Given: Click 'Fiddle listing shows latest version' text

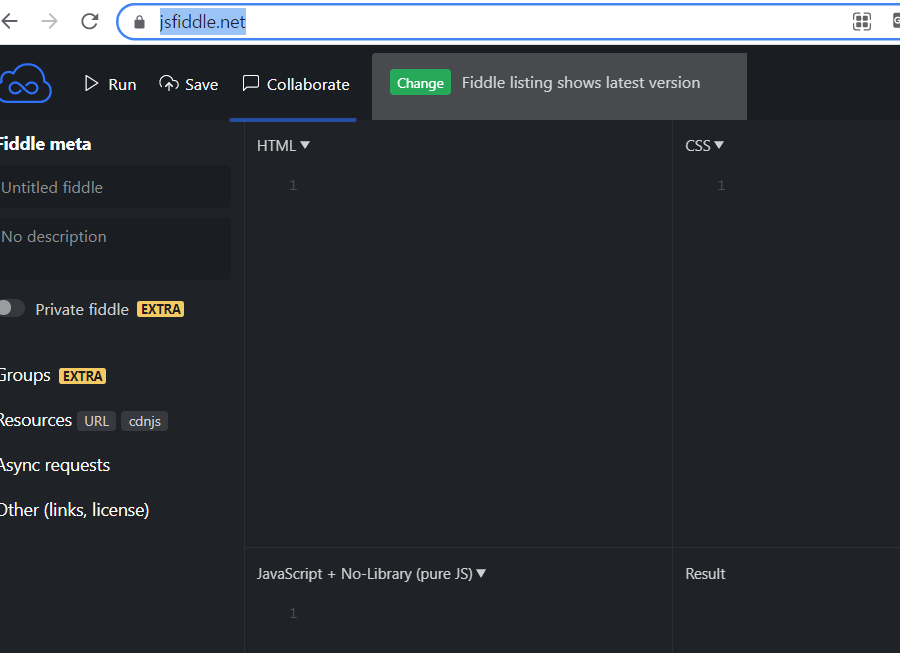Looking at the screenshot, I should [581, 83].
